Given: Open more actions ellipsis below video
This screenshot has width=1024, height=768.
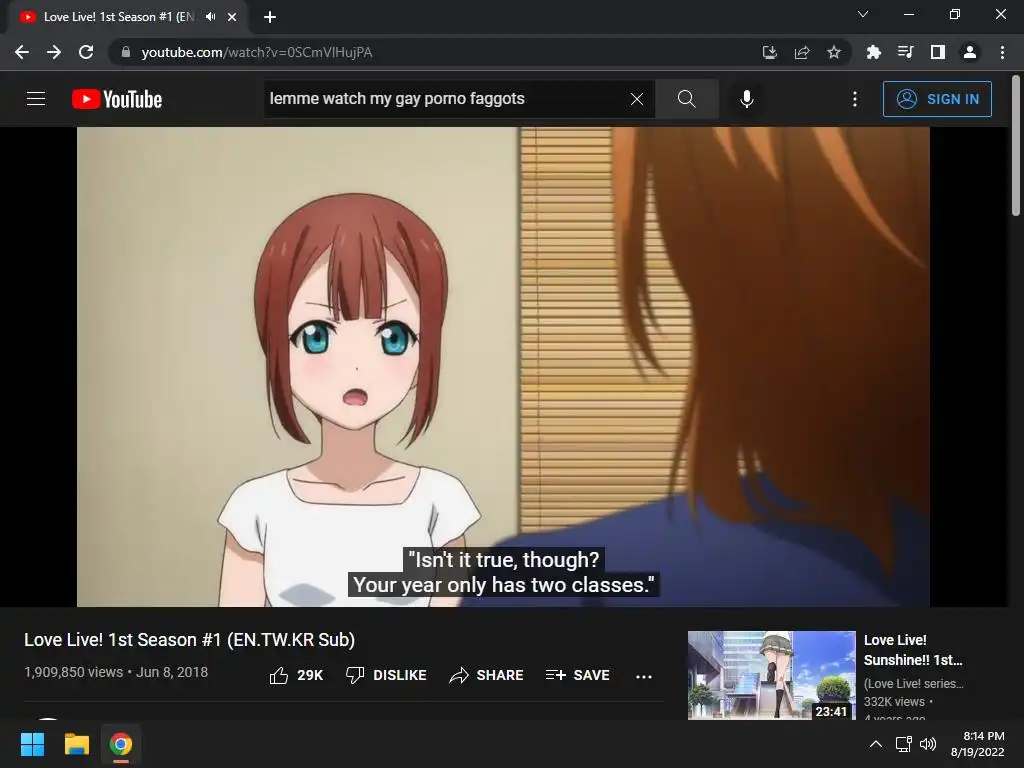Looking at the screenshot, I should 644,677.
